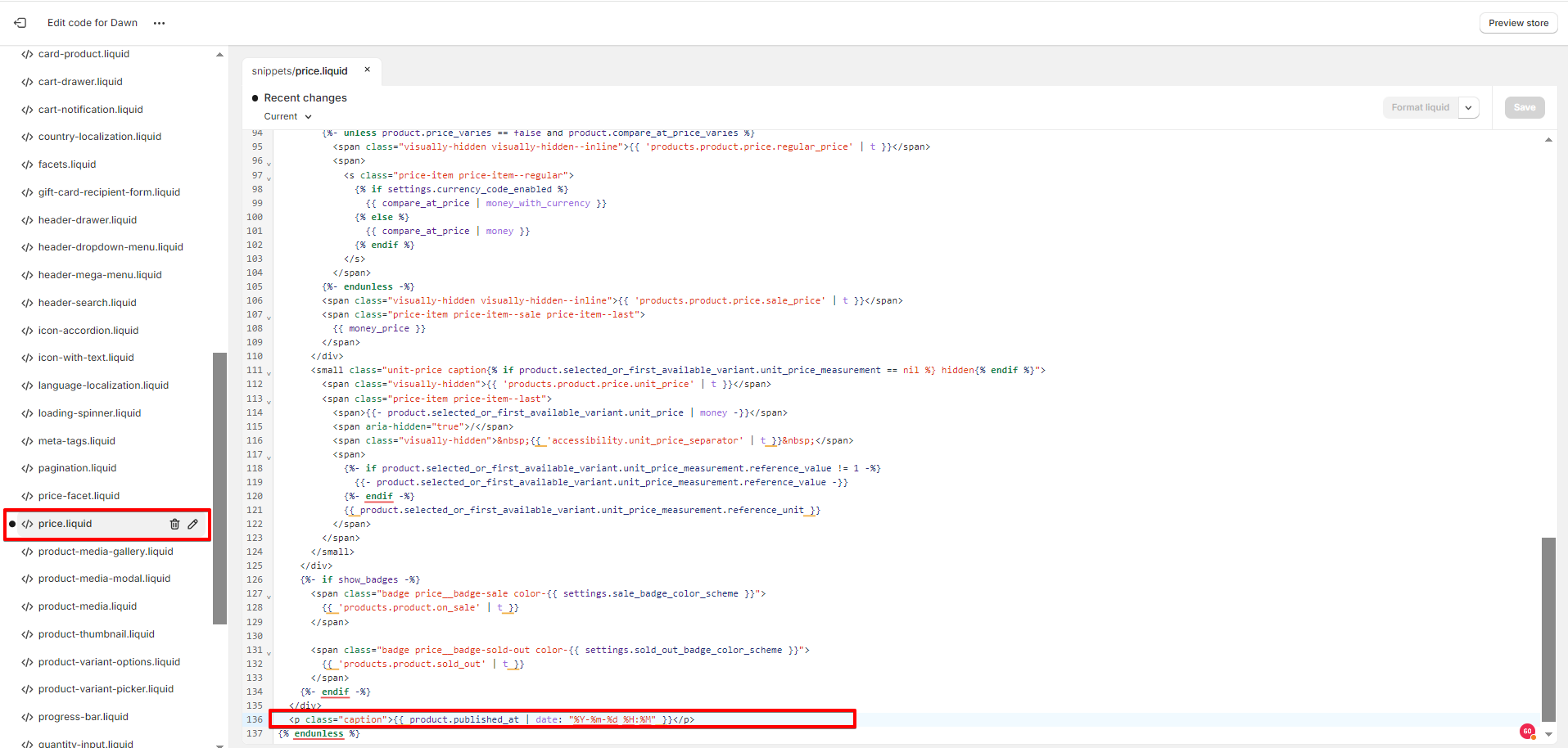Click the exit editor back icon
The image size is (1568, 748).
point(20,23)
